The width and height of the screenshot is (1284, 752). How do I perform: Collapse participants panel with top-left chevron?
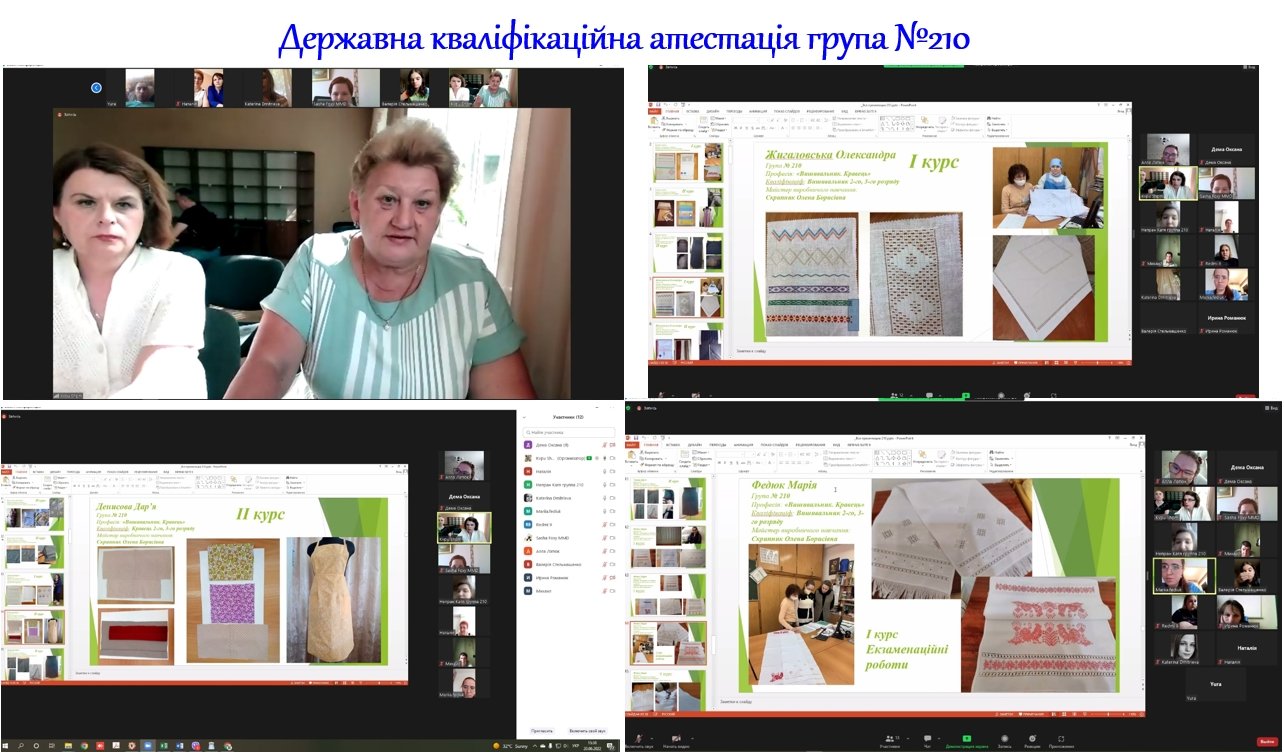coord(524,417)
